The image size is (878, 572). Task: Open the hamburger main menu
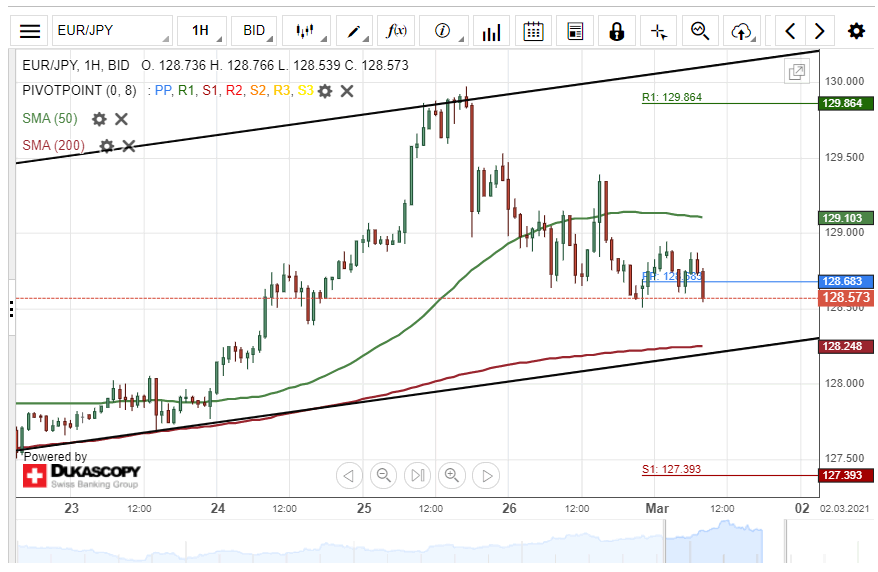tap(30, 31)
